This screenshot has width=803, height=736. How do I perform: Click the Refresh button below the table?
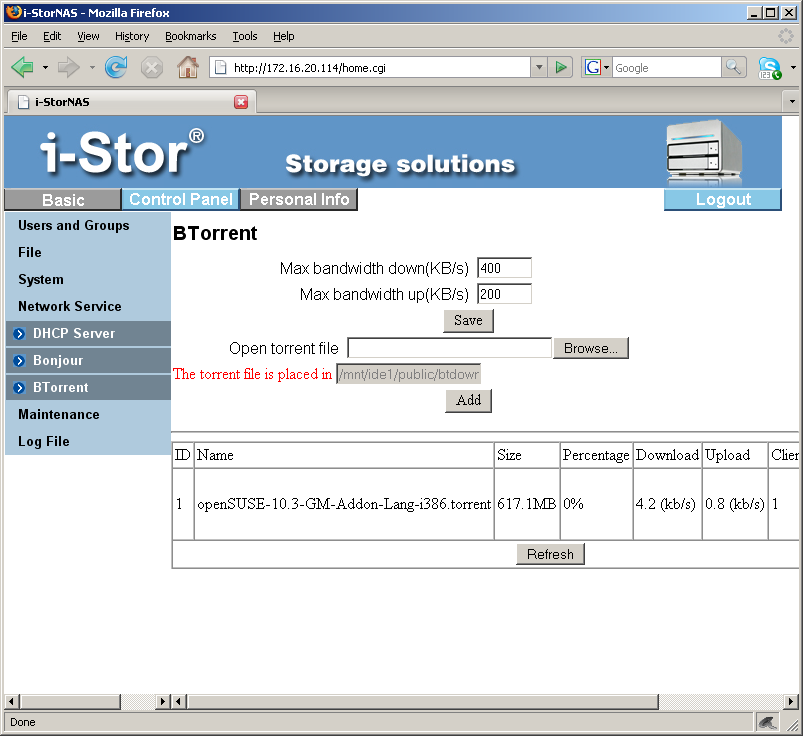(x=550, y=554)
